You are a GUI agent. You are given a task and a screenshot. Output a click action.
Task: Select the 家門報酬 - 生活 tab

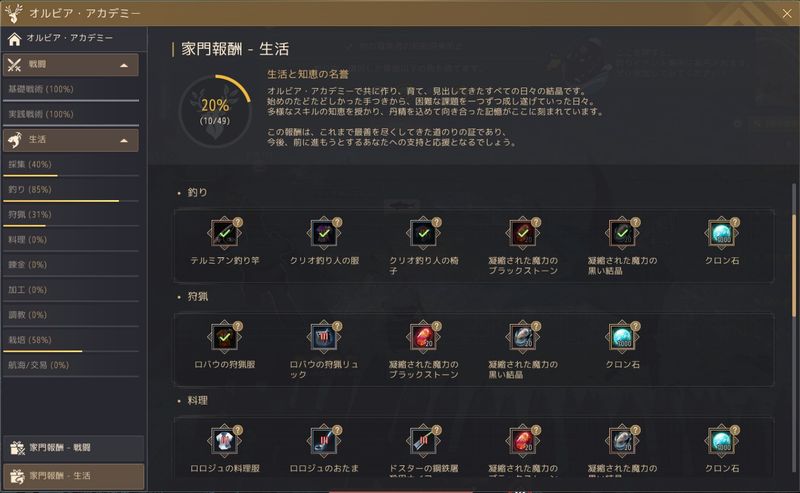pyautogui.click(x=73, y=476)
